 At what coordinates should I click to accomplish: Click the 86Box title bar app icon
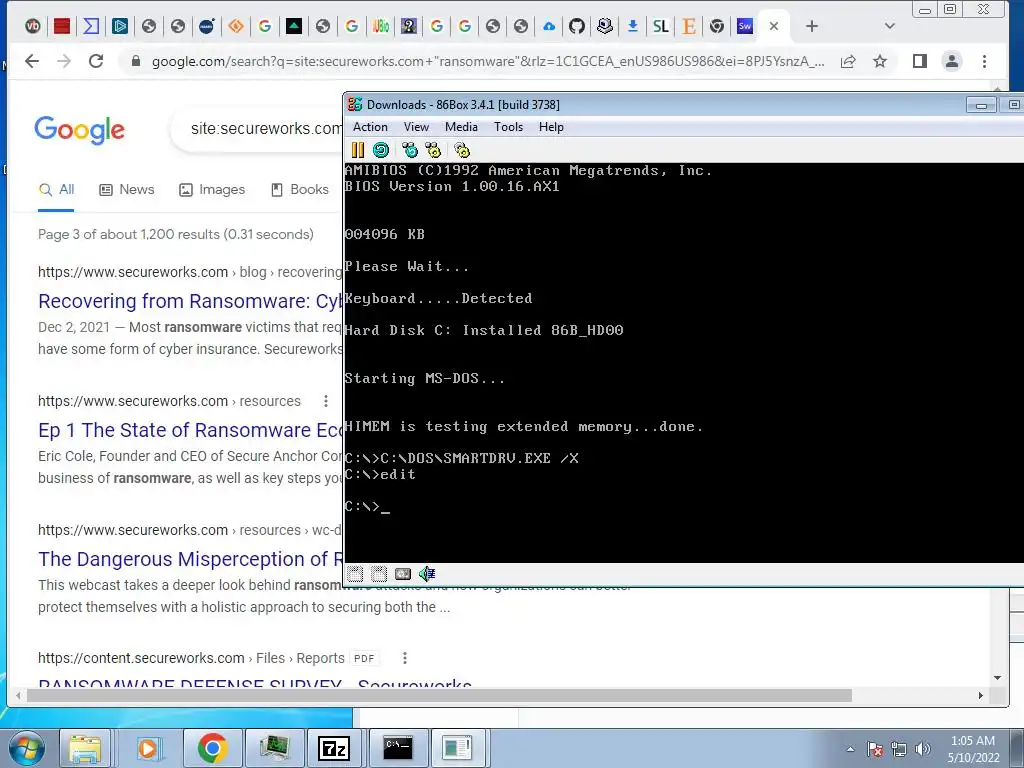point(355,104)
